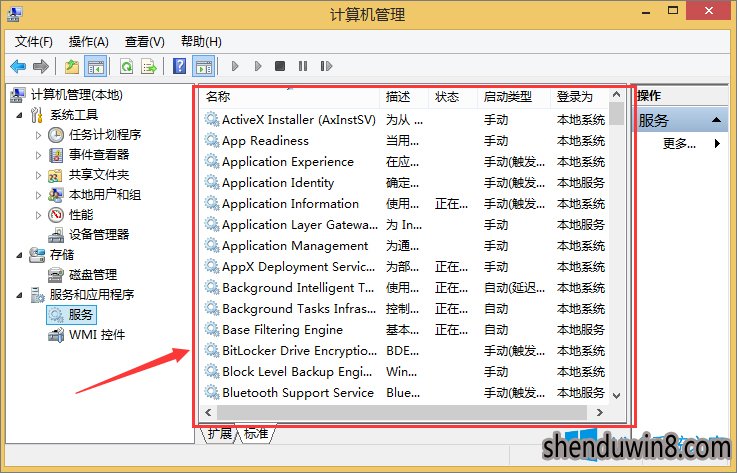Open the 帮助(H) menu
Viewport: 737px width, 473px height.
(x=201, y=42)
